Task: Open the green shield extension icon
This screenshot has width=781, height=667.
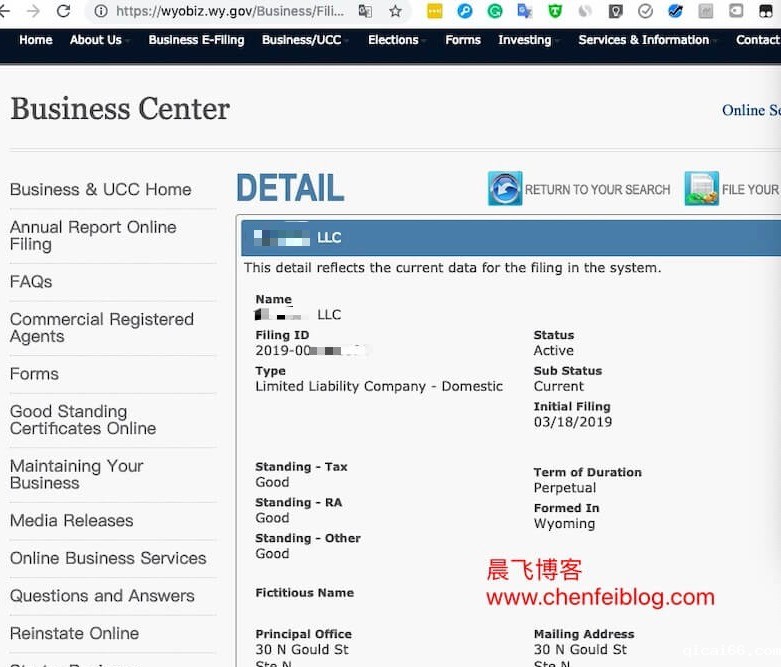Action: click(555, 12)
